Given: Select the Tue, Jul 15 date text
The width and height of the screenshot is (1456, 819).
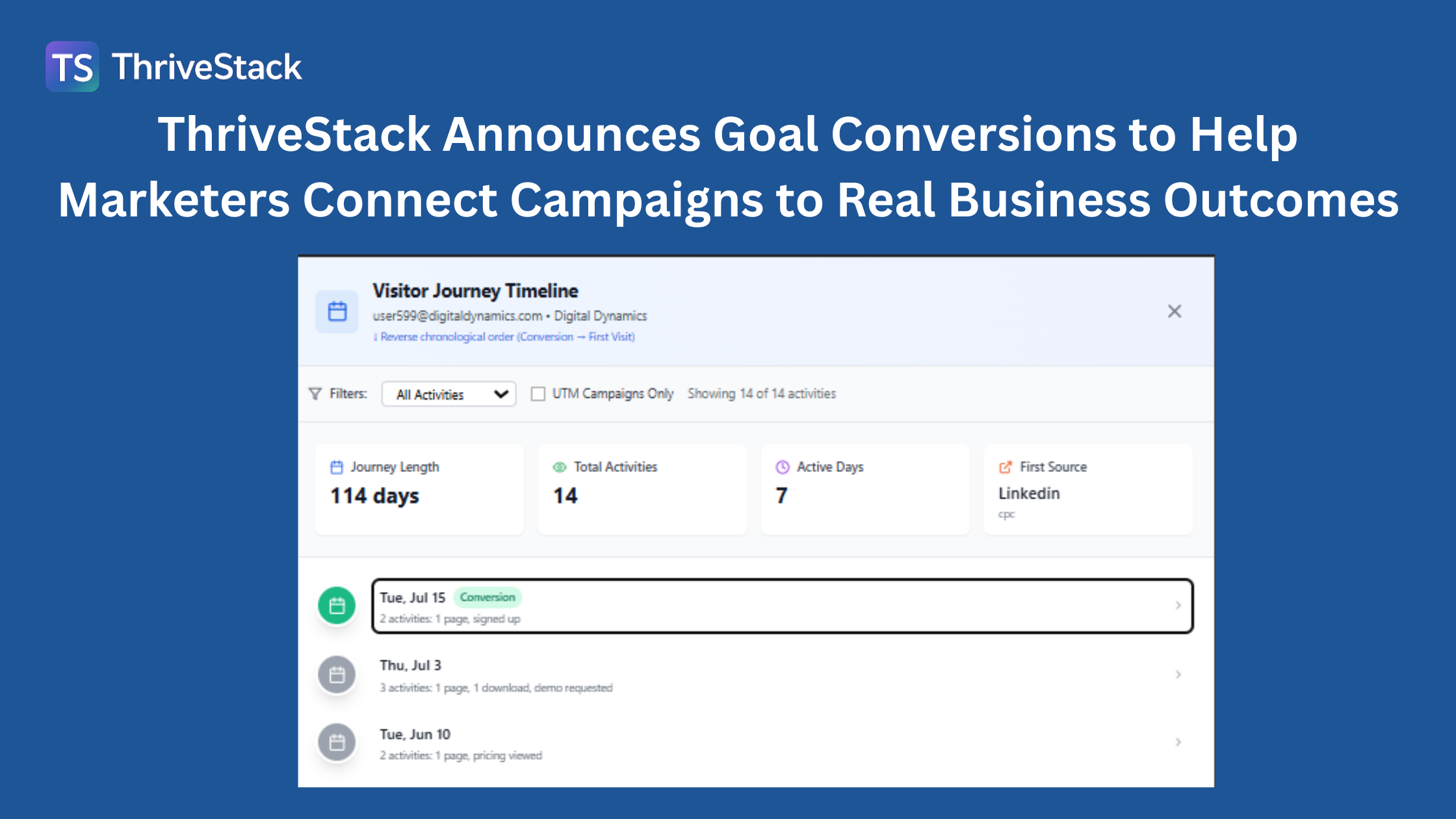Looking at the screenshot, I should 413,598.
